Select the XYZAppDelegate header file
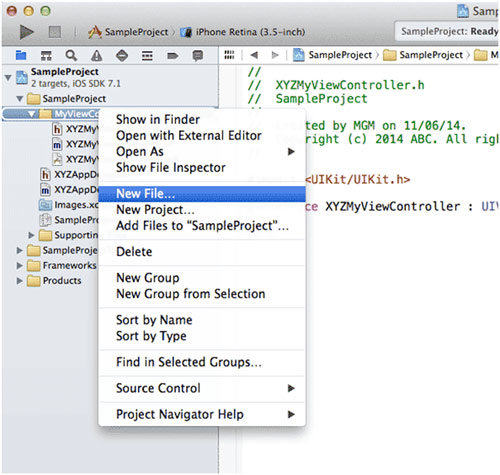The image size is (500, 475). point(69,175)
